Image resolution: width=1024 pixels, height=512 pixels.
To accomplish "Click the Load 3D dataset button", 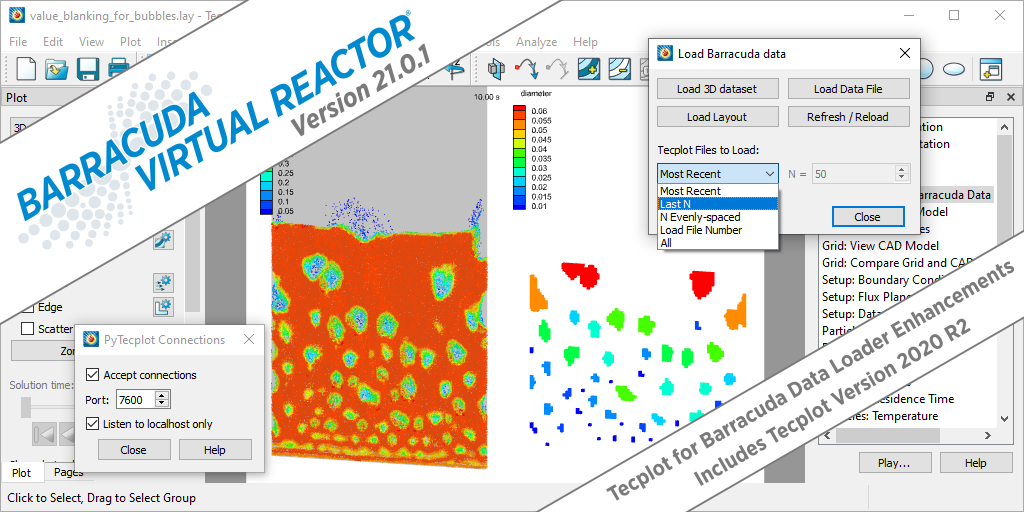I will click(x=718, y=88).
